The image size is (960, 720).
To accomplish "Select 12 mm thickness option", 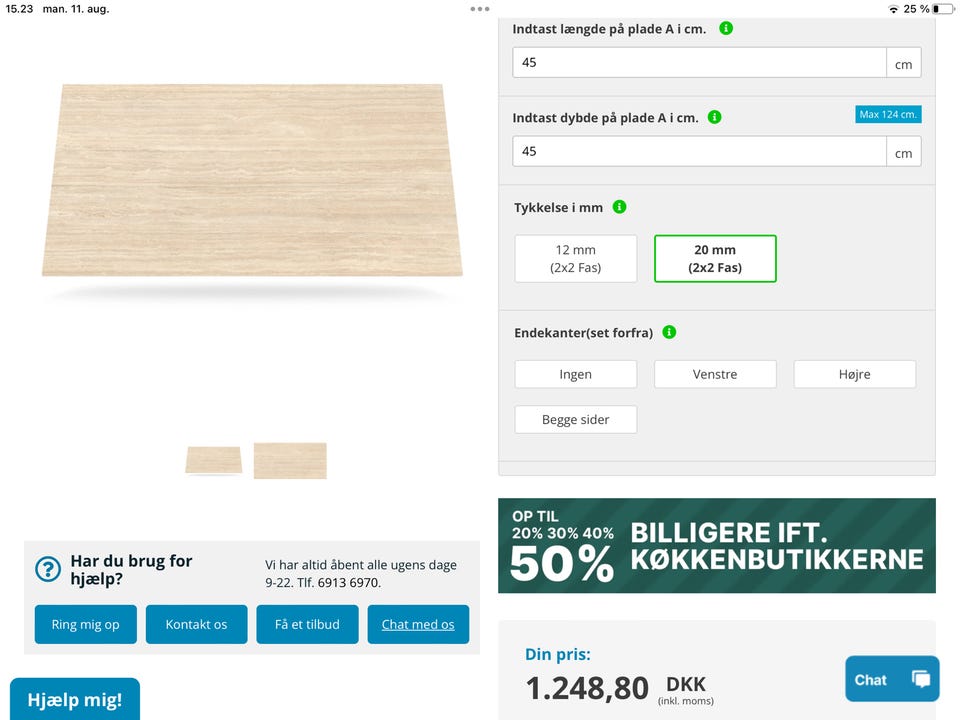I will click(575, 259).
